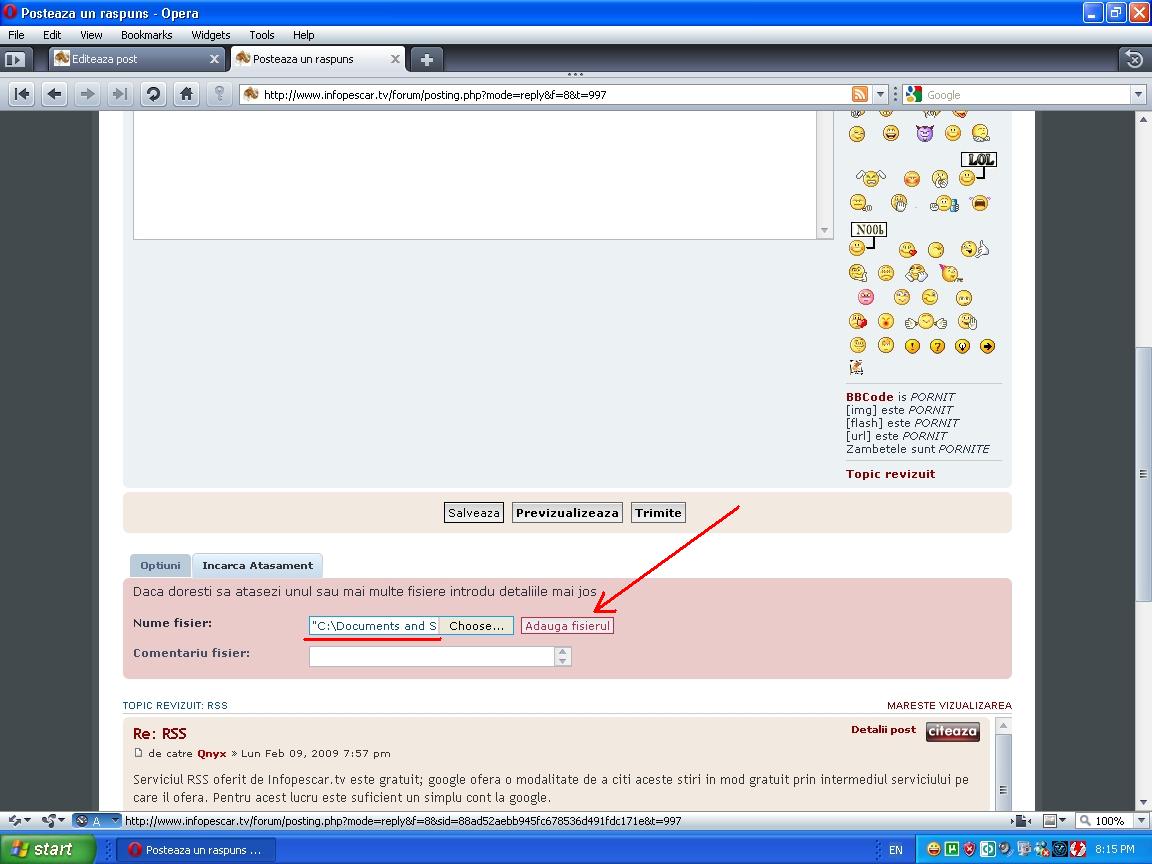
Task: Open closed tabs trash list
Action: [x=1133, y=59]
